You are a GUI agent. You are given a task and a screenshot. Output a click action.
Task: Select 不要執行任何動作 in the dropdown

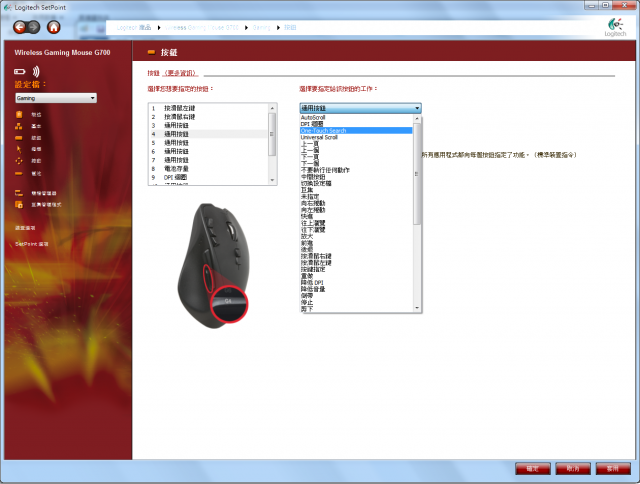click(x=356, y=170)
